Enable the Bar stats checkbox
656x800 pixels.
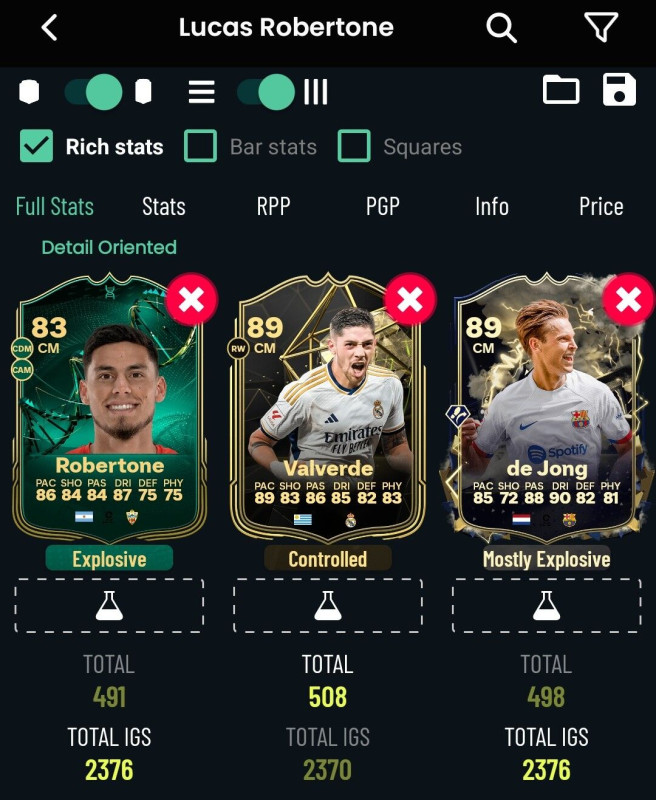(200, 146)
